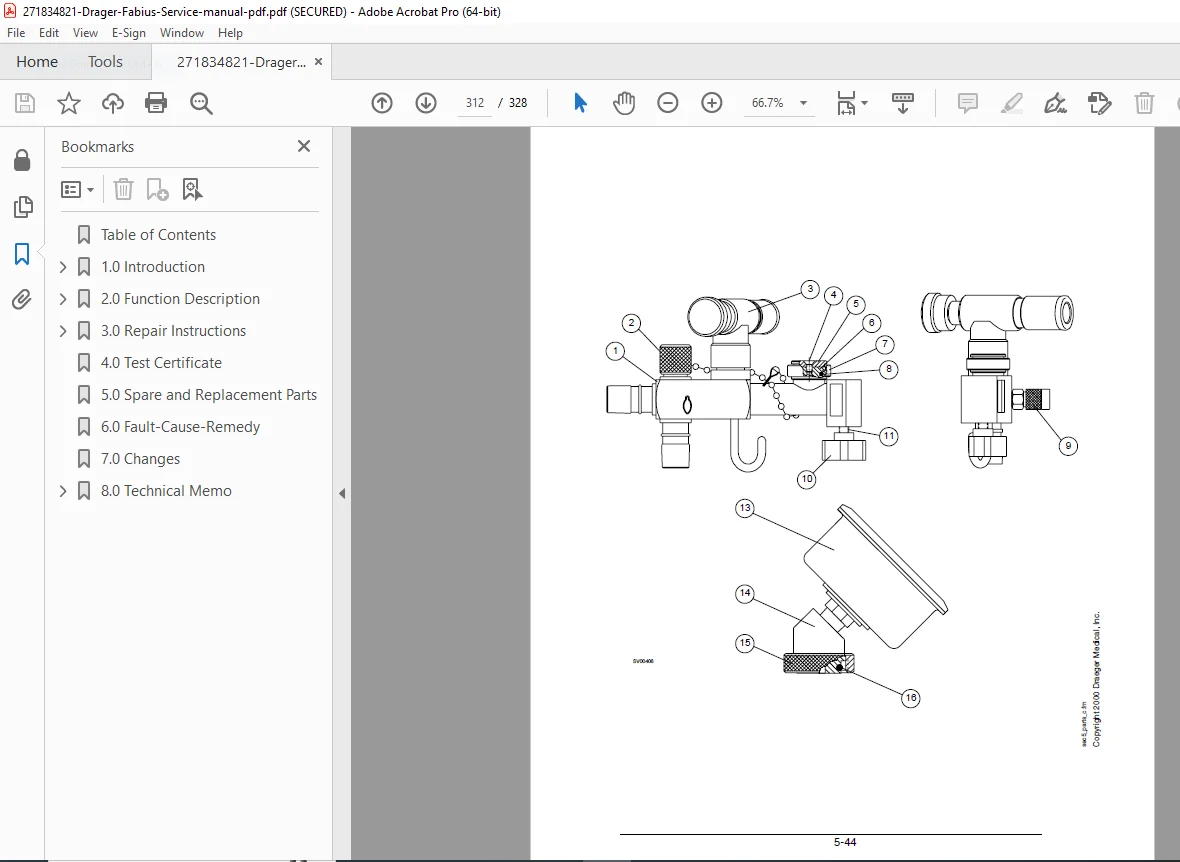Click the 66.7% zoom value field
The image size is (1180, 862).
[x=768, y=103]
